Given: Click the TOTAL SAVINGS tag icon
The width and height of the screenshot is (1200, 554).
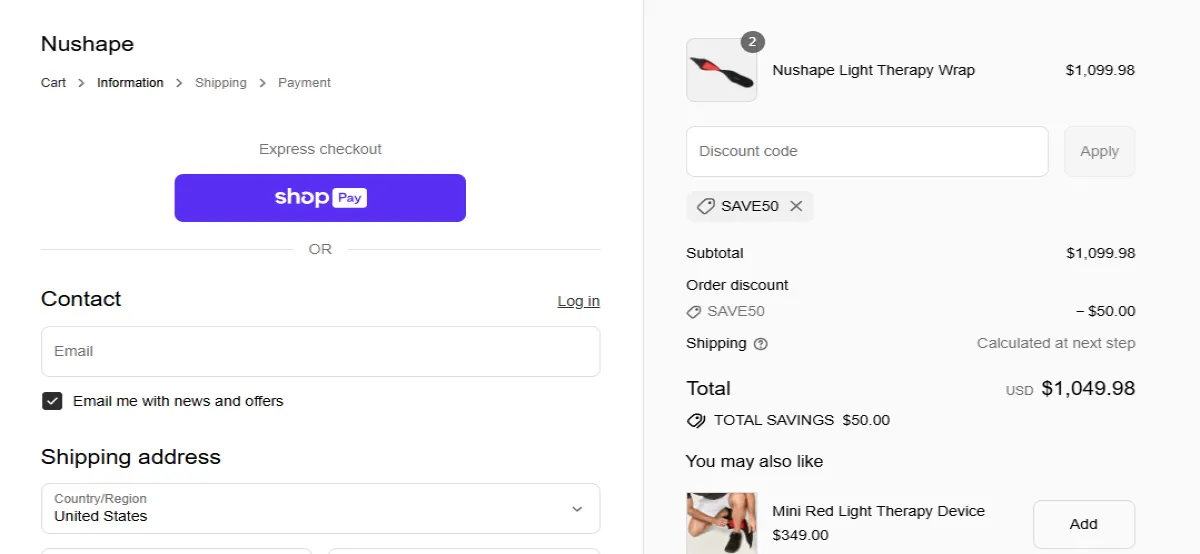Looking at the screenshot, I should [696, 420].
